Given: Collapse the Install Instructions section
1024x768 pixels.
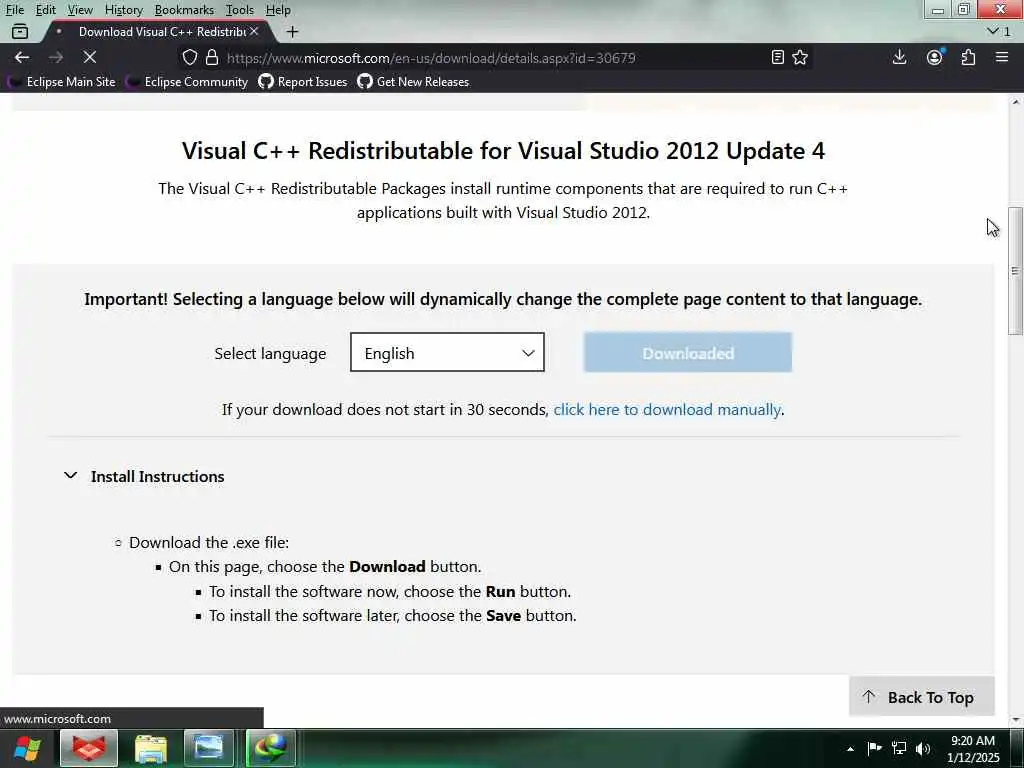Looking at the screenshot, I should coord(144,477).
